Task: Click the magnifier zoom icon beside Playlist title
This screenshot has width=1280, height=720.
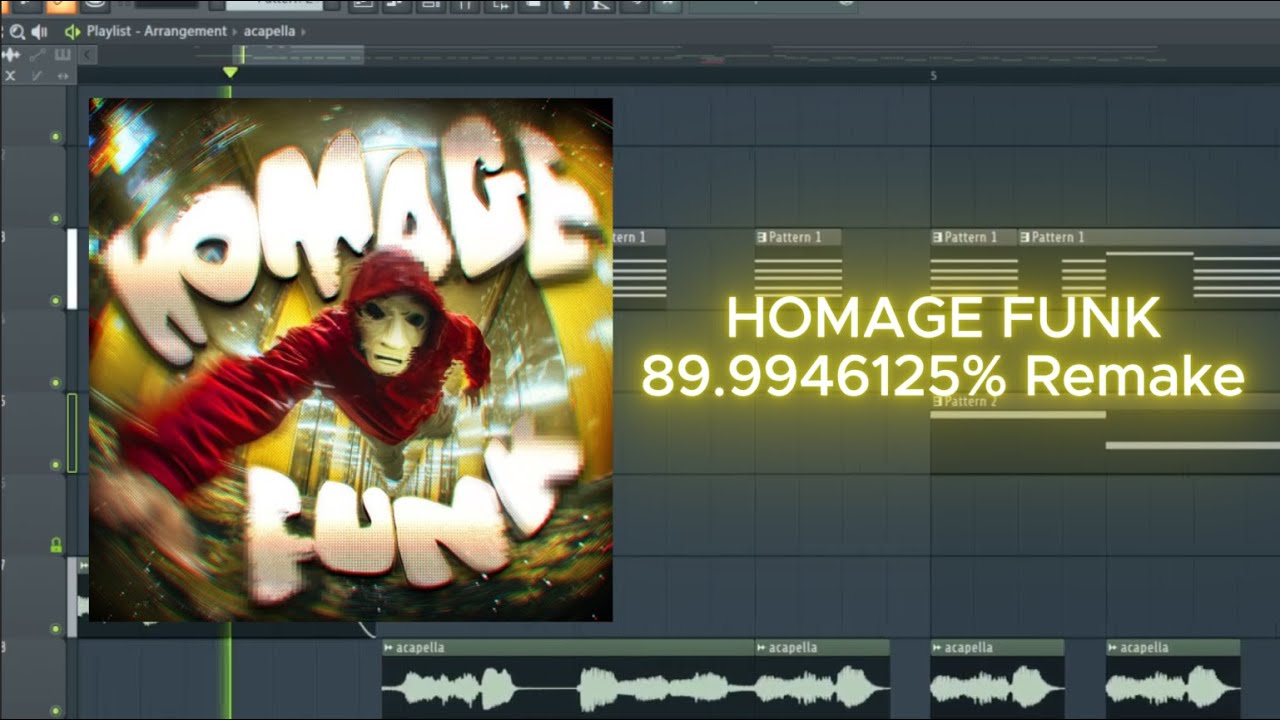Action: pyautogui.click(x=18, y=32)
